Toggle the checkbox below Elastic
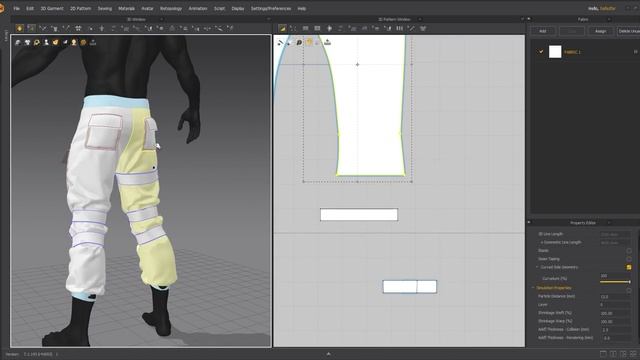 pyautogui.click(x=629, y=259)
